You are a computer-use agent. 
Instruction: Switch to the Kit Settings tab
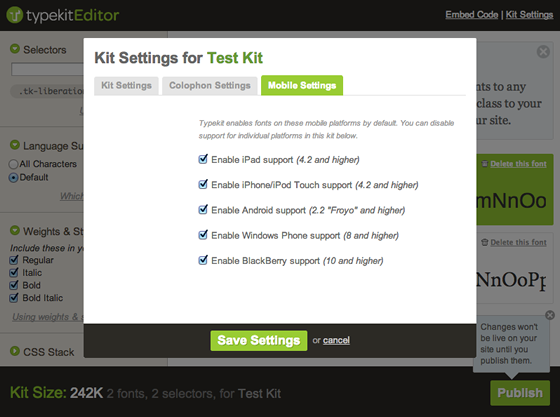coord(126,86)
